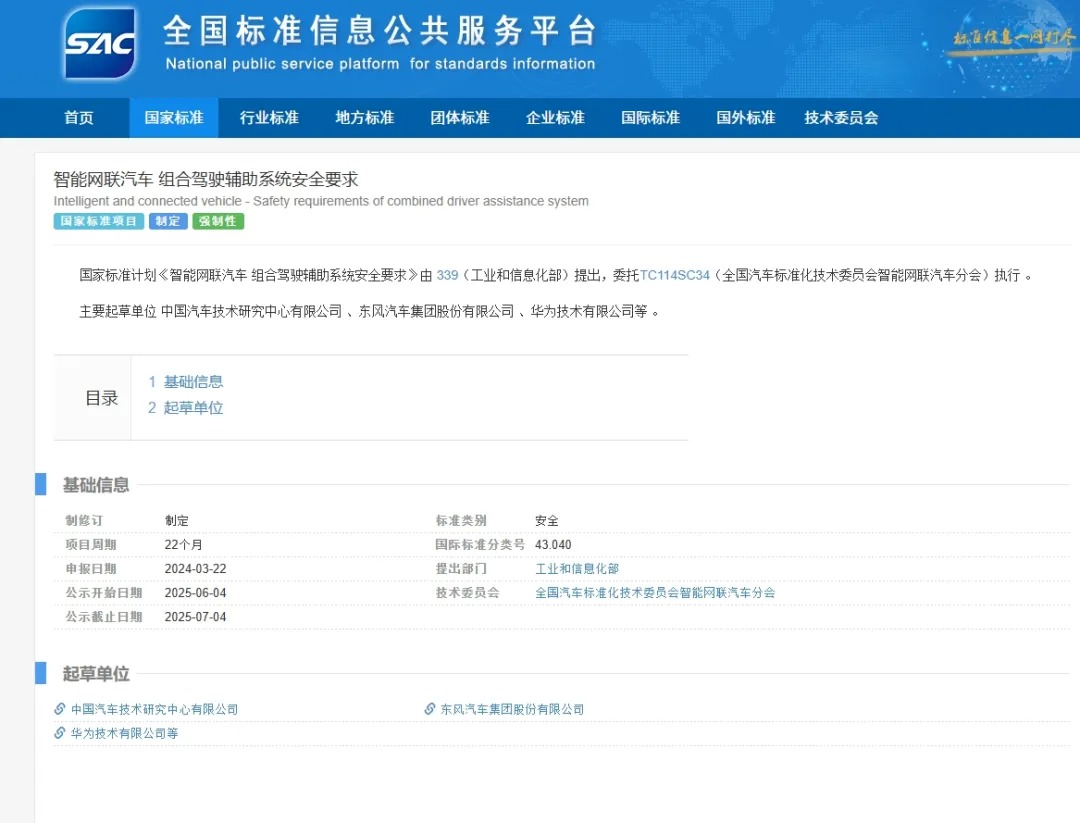Jump to 基础信息 in table of contents
The width and height of the screenshot is (1080, 823).
pos(193,382)
